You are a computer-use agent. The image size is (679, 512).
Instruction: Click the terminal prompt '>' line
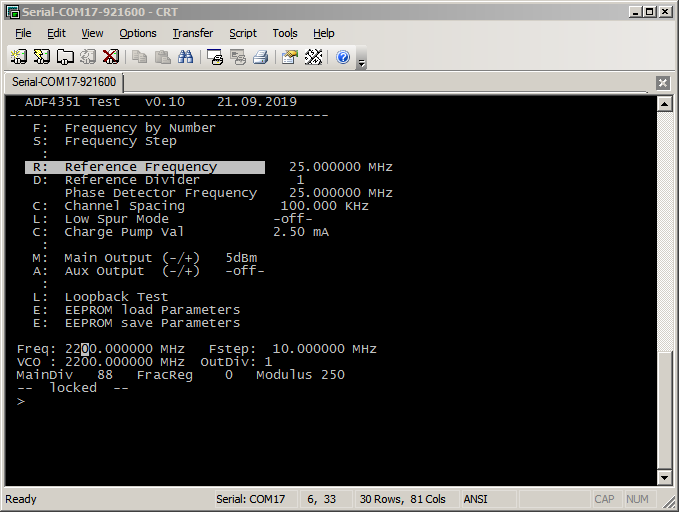pos(21,402)
